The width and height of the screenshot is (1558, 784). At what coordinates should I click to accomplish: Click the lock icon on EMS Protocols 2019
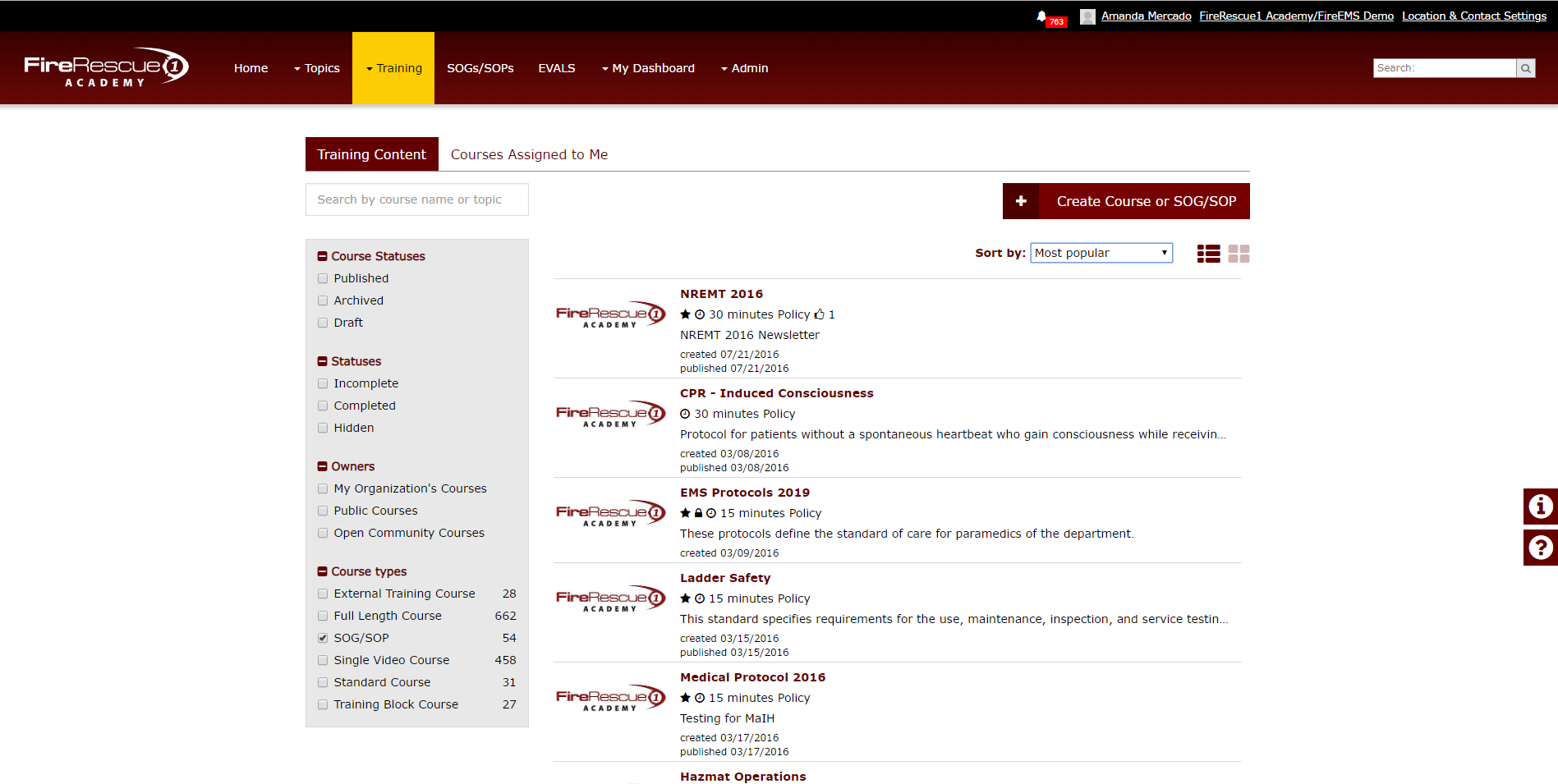[x=698, y=513]
